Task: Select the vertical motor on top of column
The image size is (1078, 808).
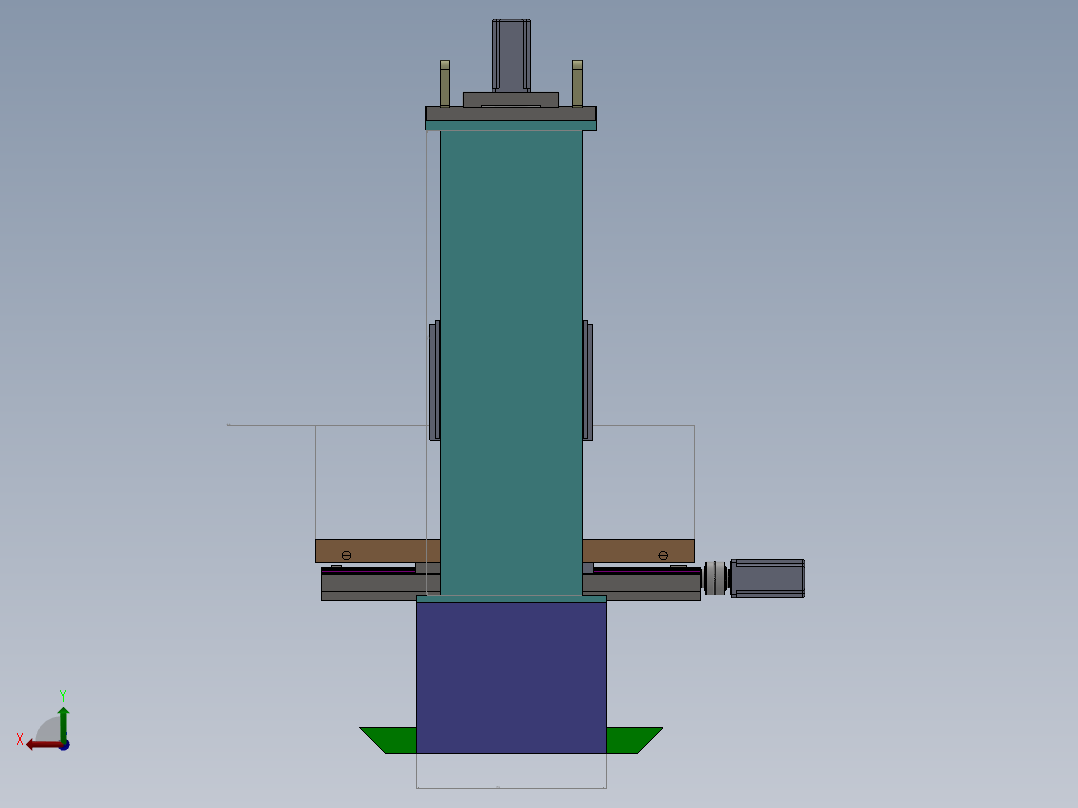Action: tap(511, 55)
